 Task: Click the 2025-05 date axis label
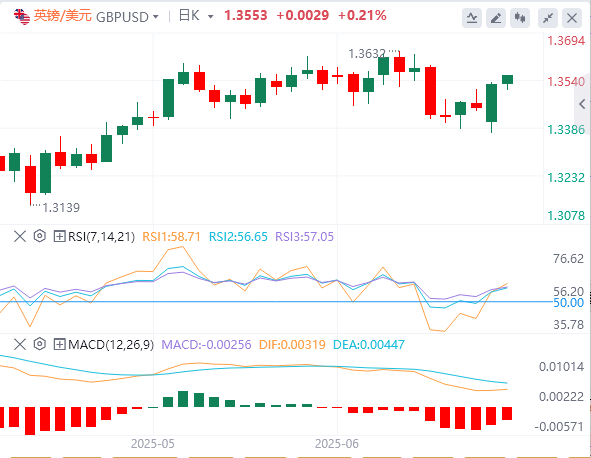[153, 444]
